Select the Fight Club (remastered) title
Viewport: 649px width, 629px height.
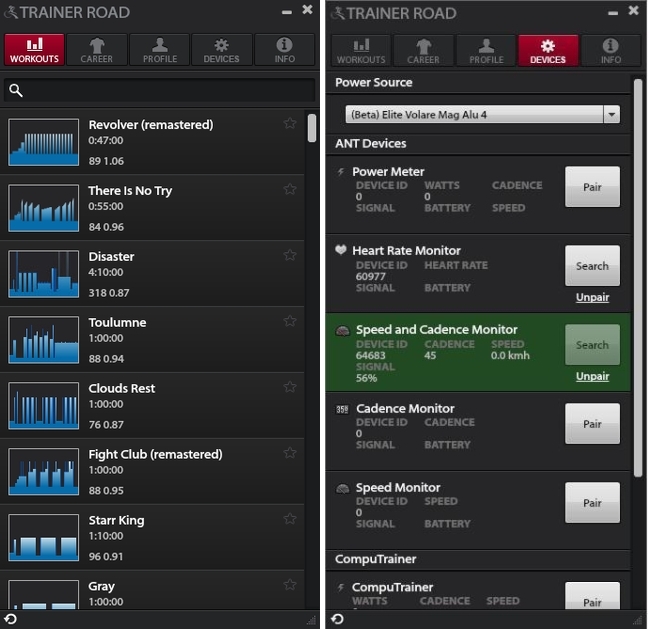[155, 454]
